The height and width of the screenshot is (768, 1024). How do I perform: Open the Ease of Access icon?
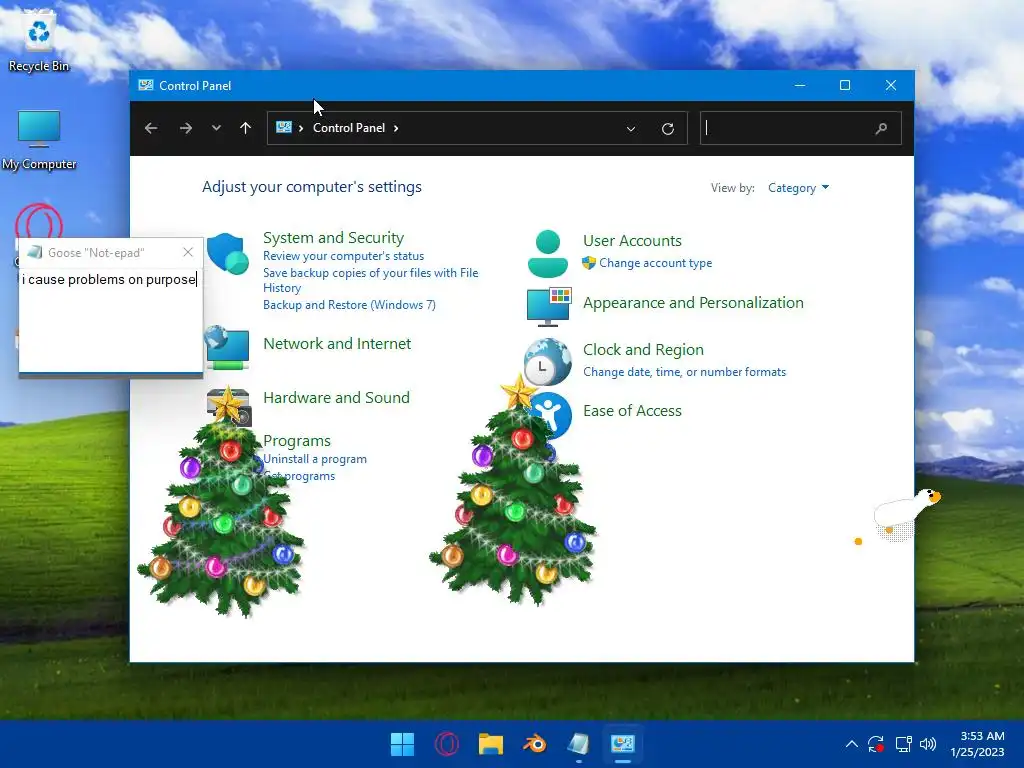pos(552,414)
